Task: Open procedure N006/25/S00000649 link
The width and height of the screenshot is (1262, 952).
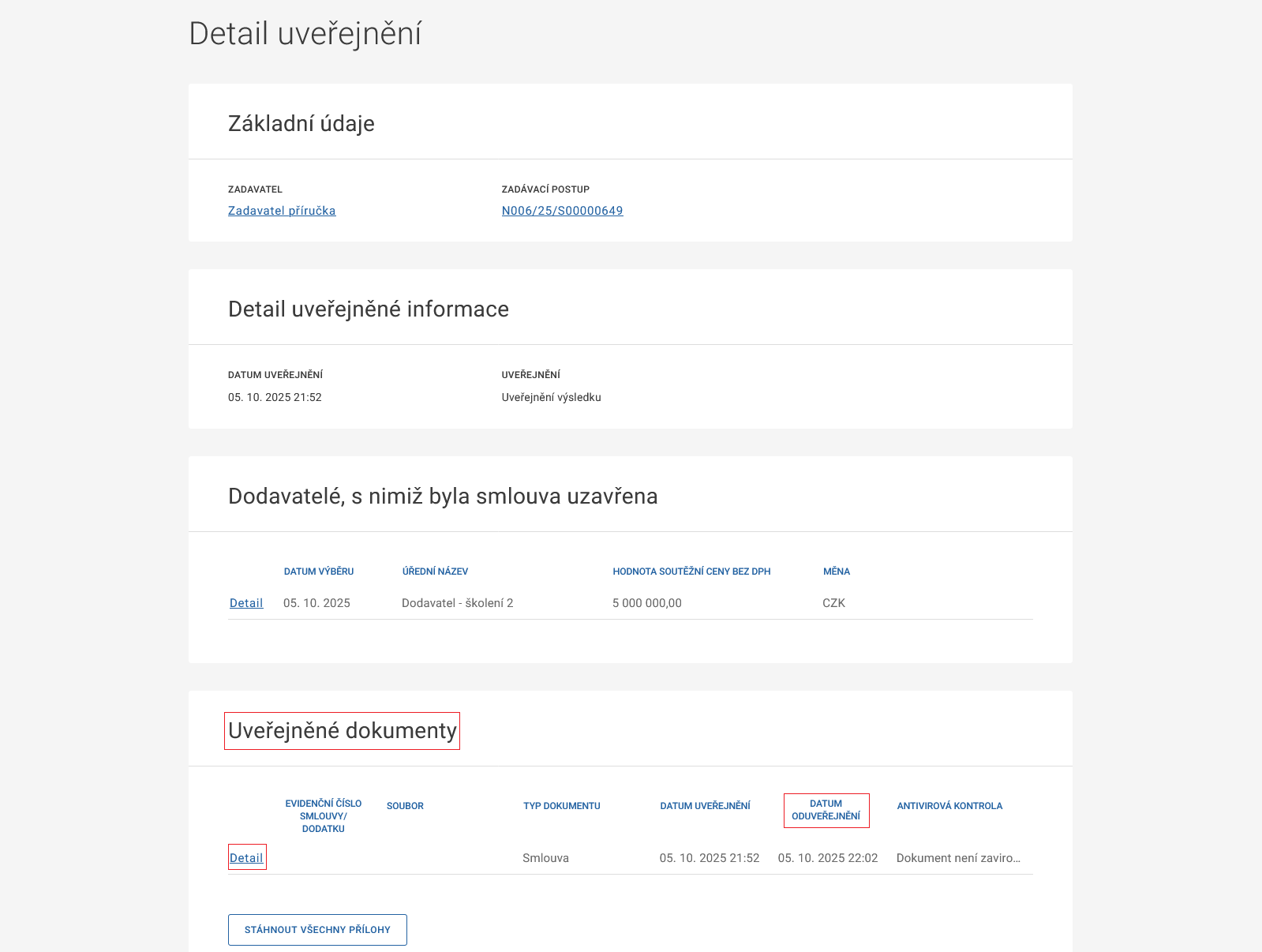Action: [562, 211]
